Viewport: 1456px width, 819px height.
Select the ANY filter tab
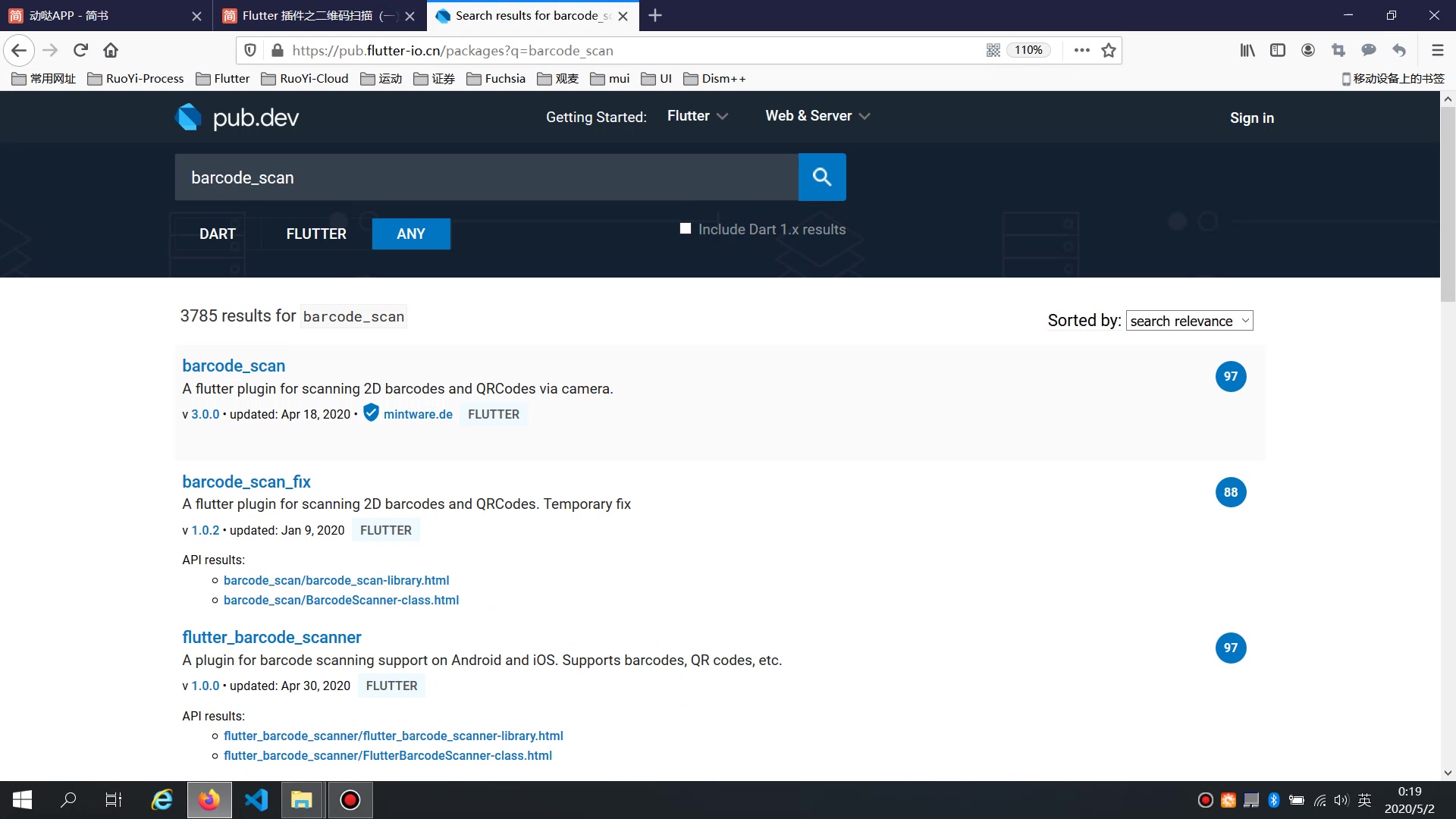click(411, 234)
